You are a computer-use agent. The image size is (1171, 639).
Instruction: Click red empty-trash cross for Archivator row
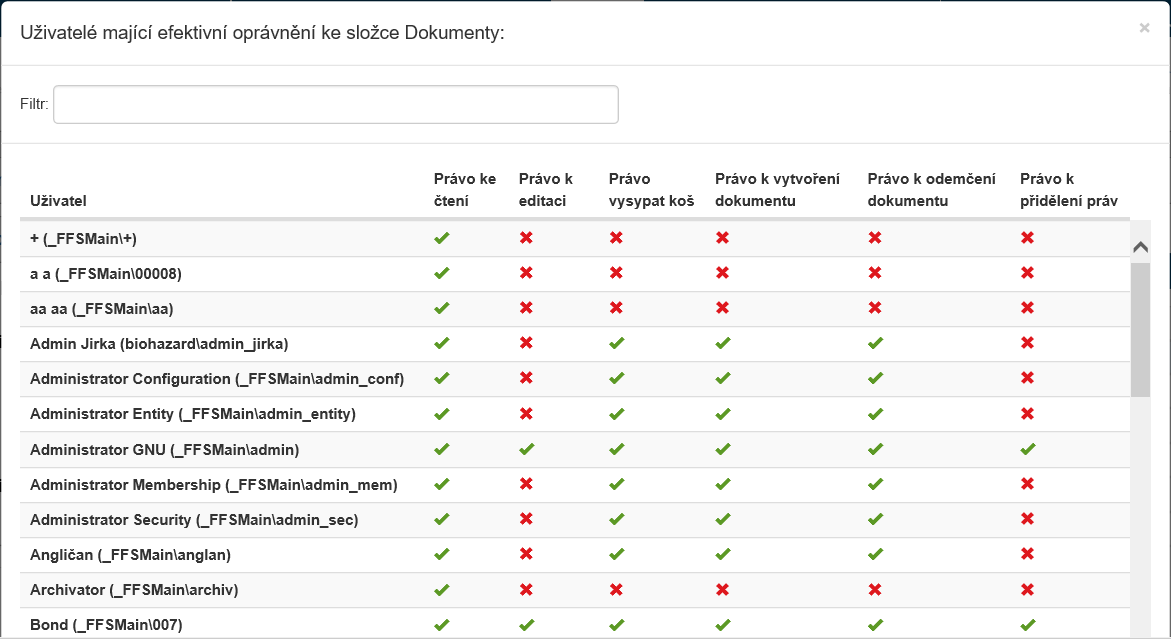(616, 589)
